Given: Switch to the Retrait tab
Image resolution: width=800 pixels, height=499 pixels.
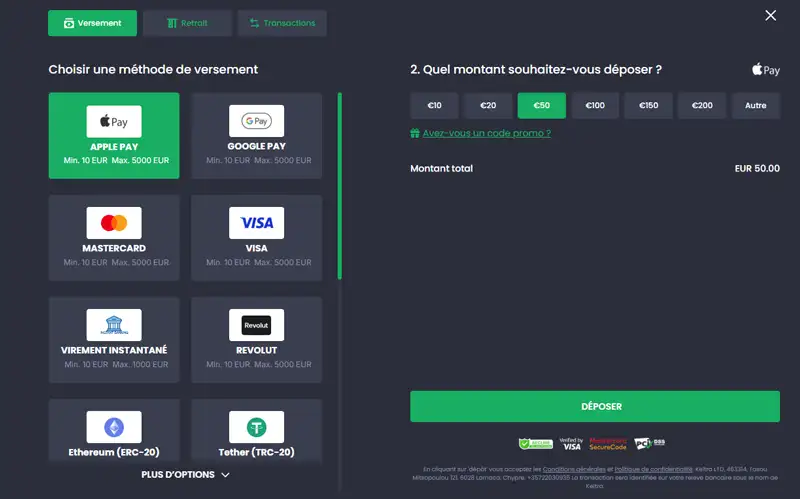Looking at the screenshot, I should pyautogui.click(x=187, y=23).
